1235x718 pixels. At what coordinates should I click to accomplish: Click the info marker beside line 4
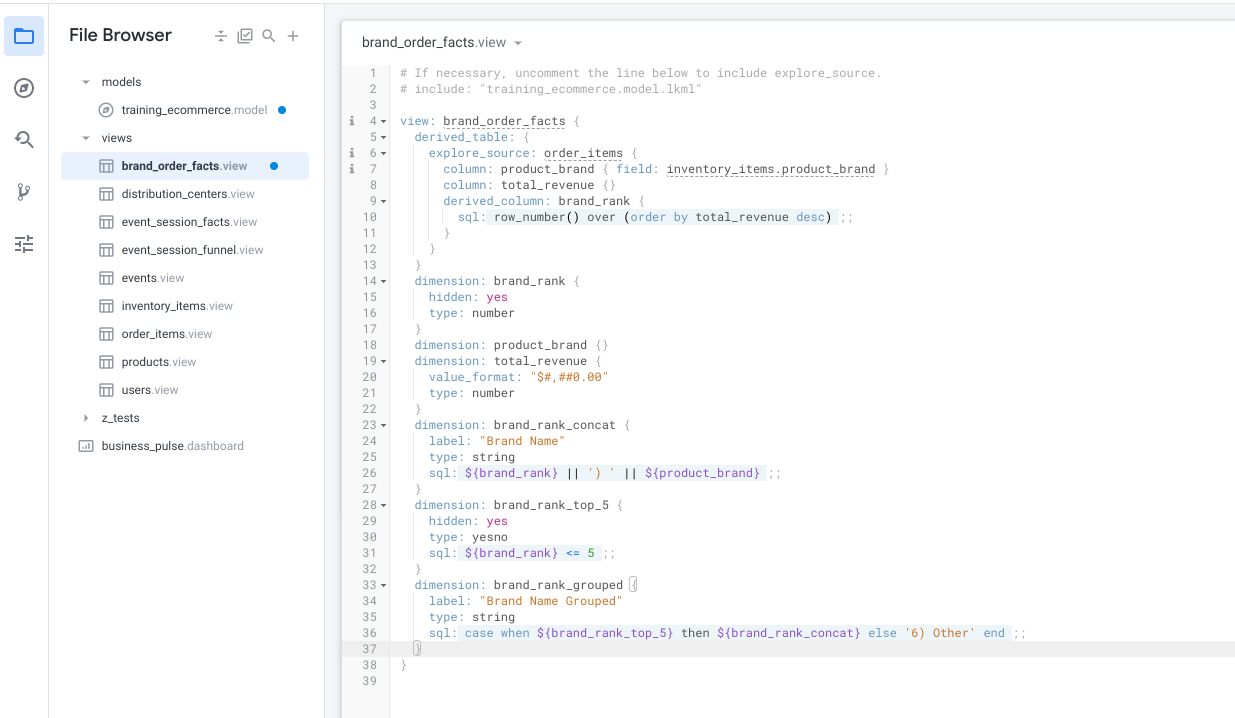tap(352, 121)
